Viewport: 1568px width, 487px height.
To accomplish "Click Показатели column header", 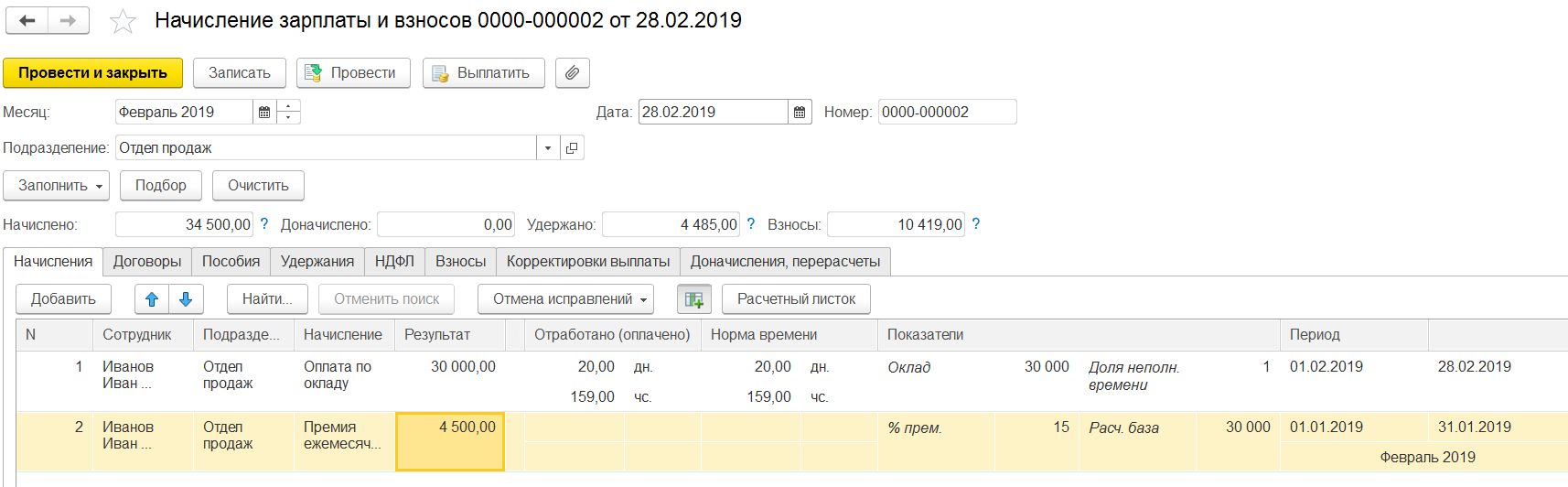I will click(x=1079, y=334).
